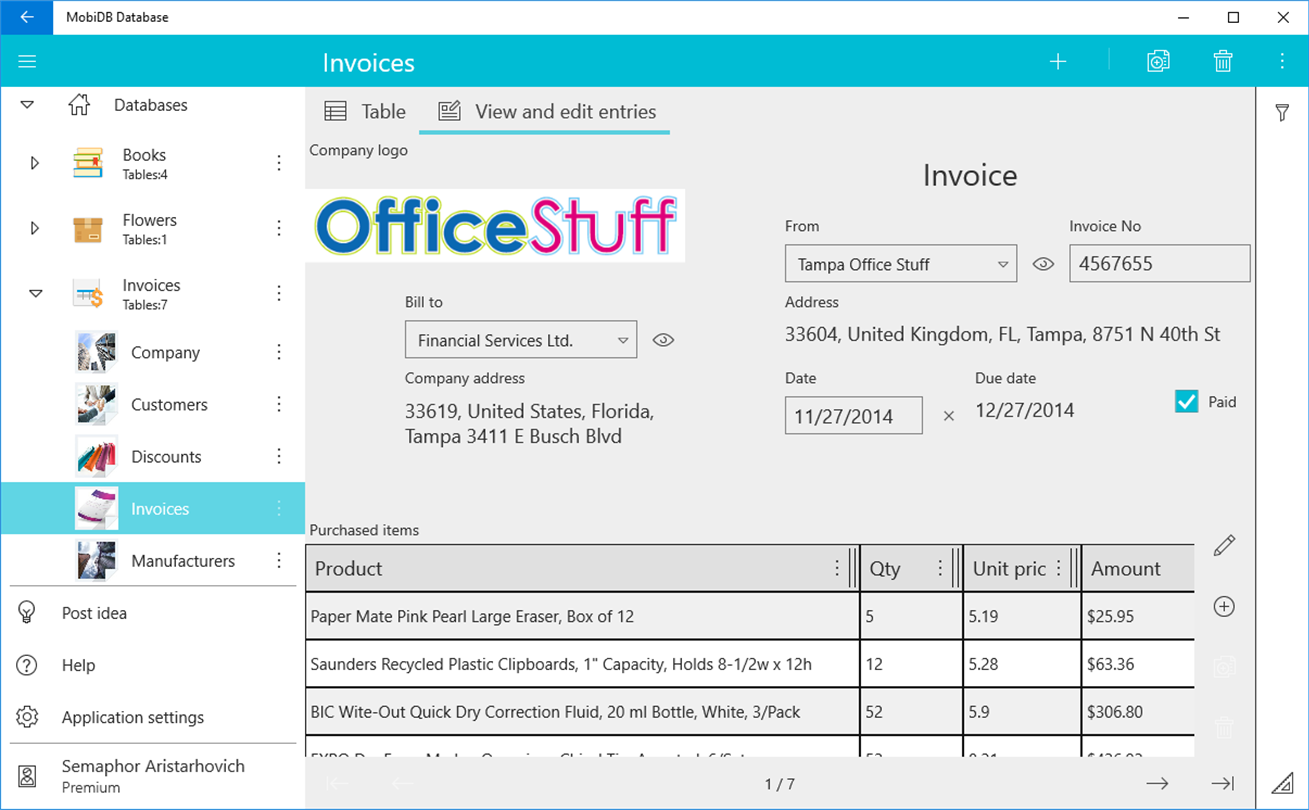This screenshot has height=810, width=1309.
Task: Open the Manufacturers table thumbnail
Action: [97, 560]
